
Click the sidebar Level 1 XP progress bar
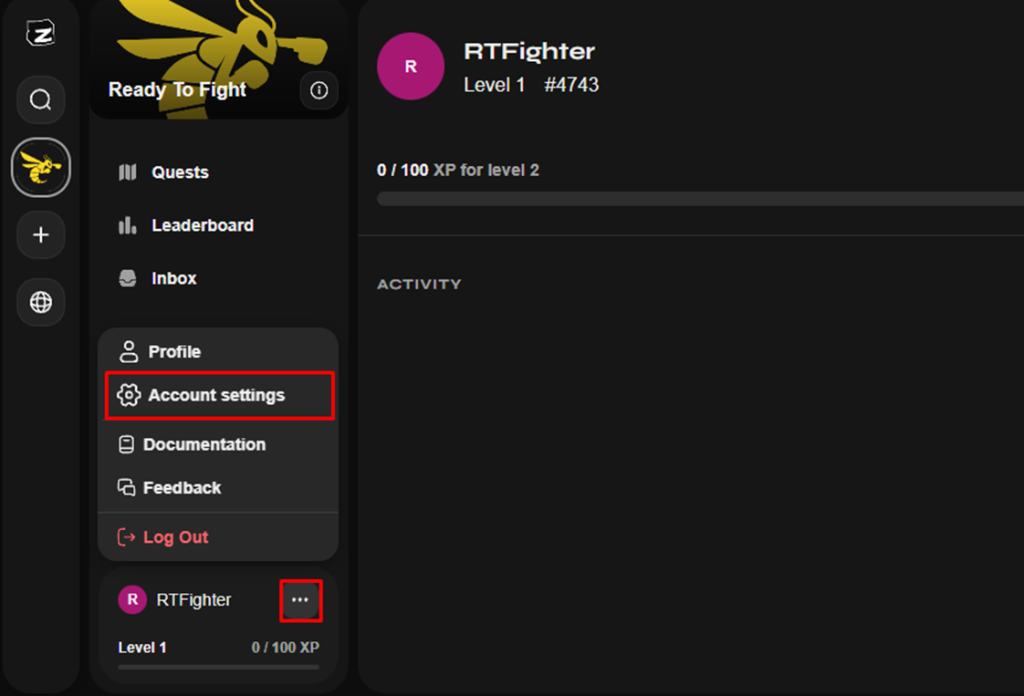coord(219,667)
